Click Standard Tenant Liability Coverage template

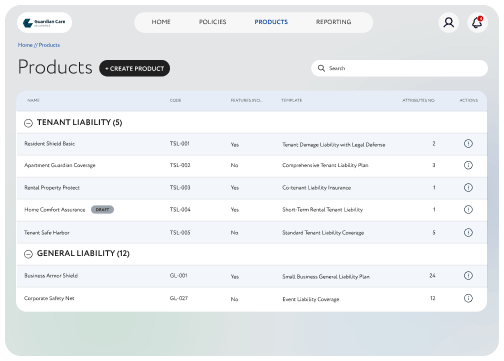pyautogui.click(x=323, y=233)
